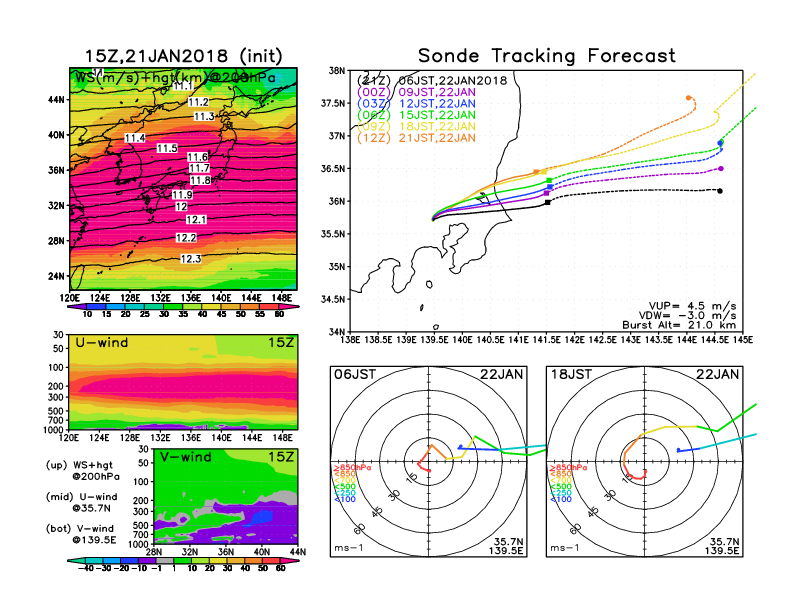This screenshot has height=612, width=792.
Task: Select legend entry '(00Z) 09JST,22JAN'
Action: pos(416,92)
